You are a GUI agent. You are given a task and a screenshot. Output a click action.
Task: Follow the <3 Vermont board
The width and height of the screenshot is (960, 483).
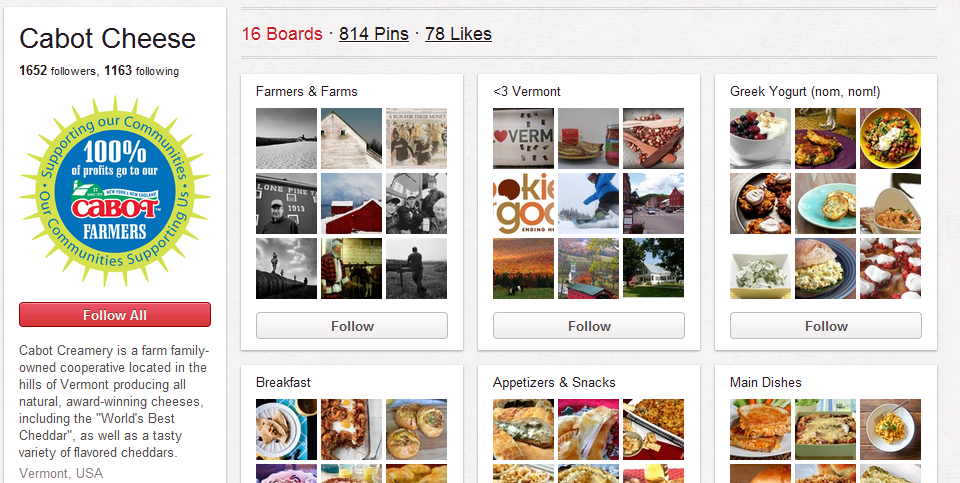click(x=589, y=326)
